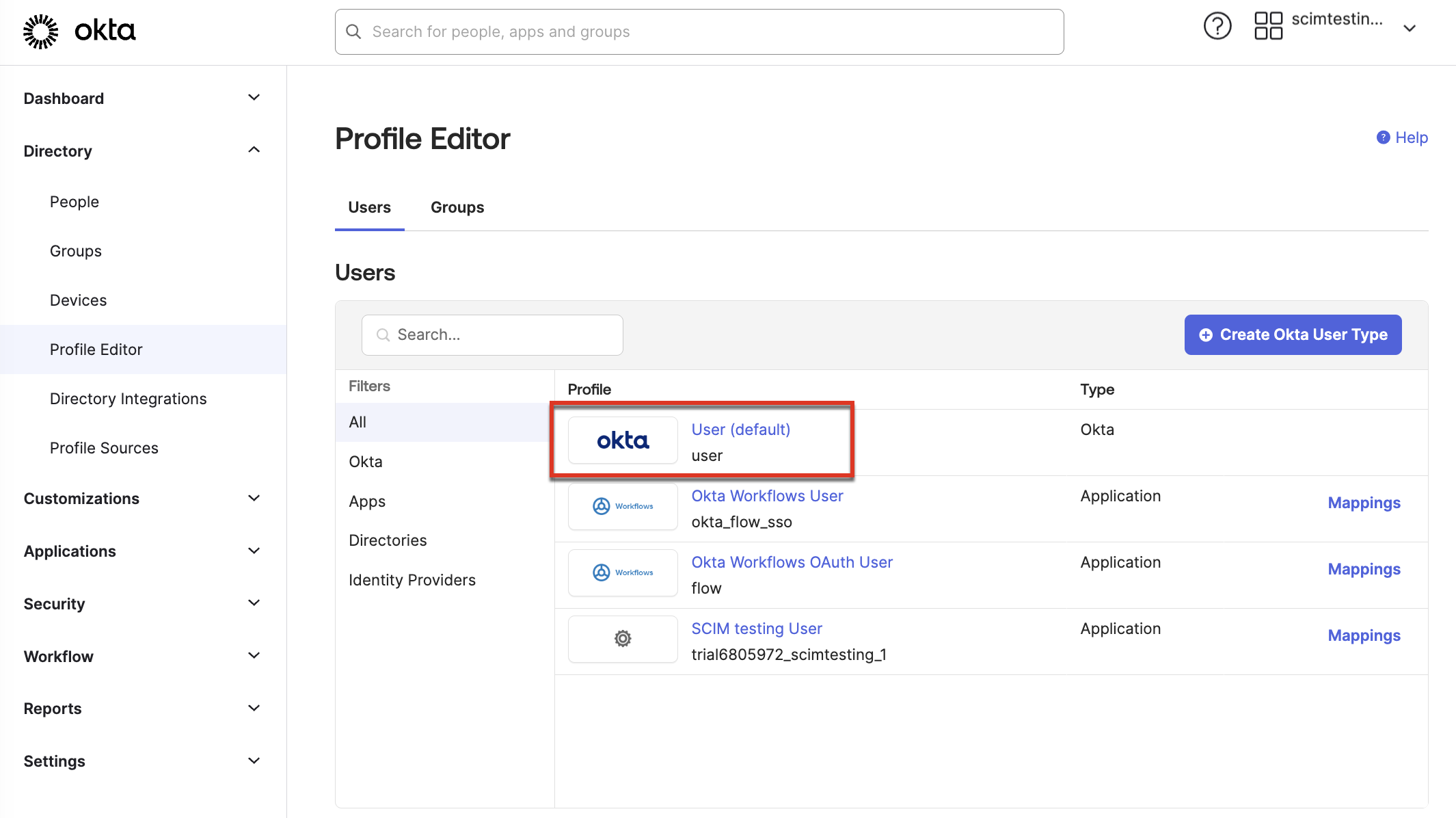1456x818 pixels.
Task: Select the Okta filter option
Action: point(366,461)
